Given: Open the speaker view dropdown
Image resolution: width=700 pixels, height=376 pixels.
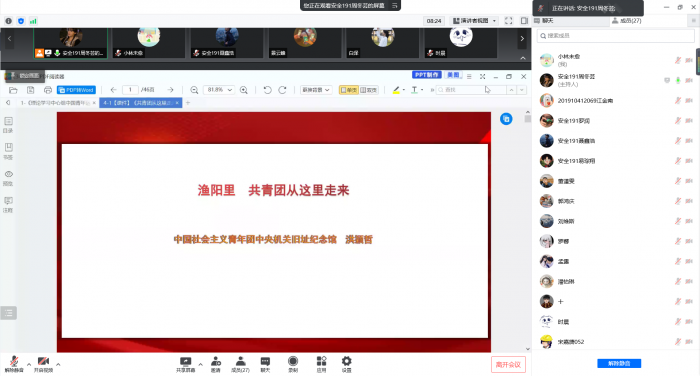Looking at the screenshot, I should coord(475,21).
